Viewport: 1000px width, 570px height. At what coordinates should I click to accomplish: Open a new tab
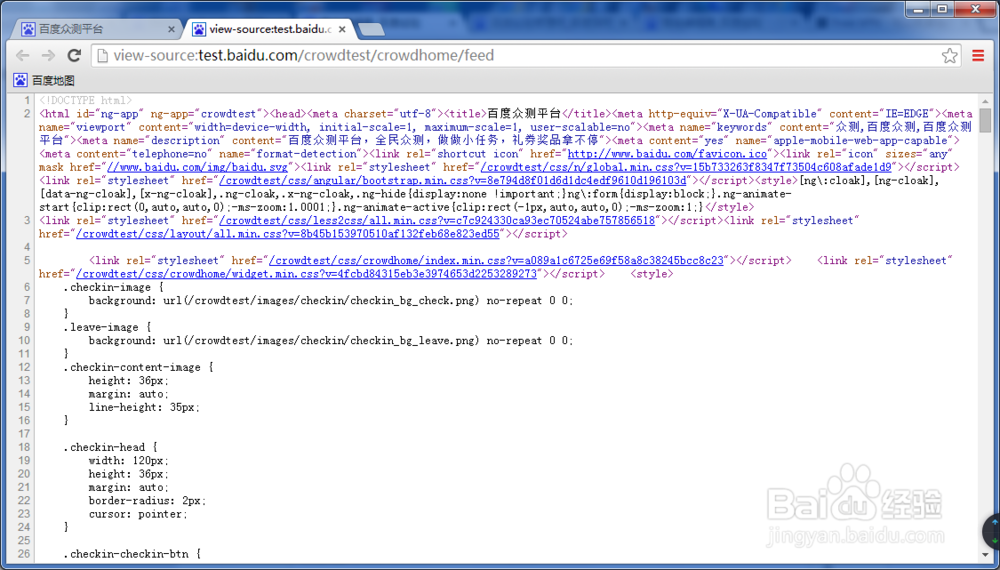(x=371, y=29)
